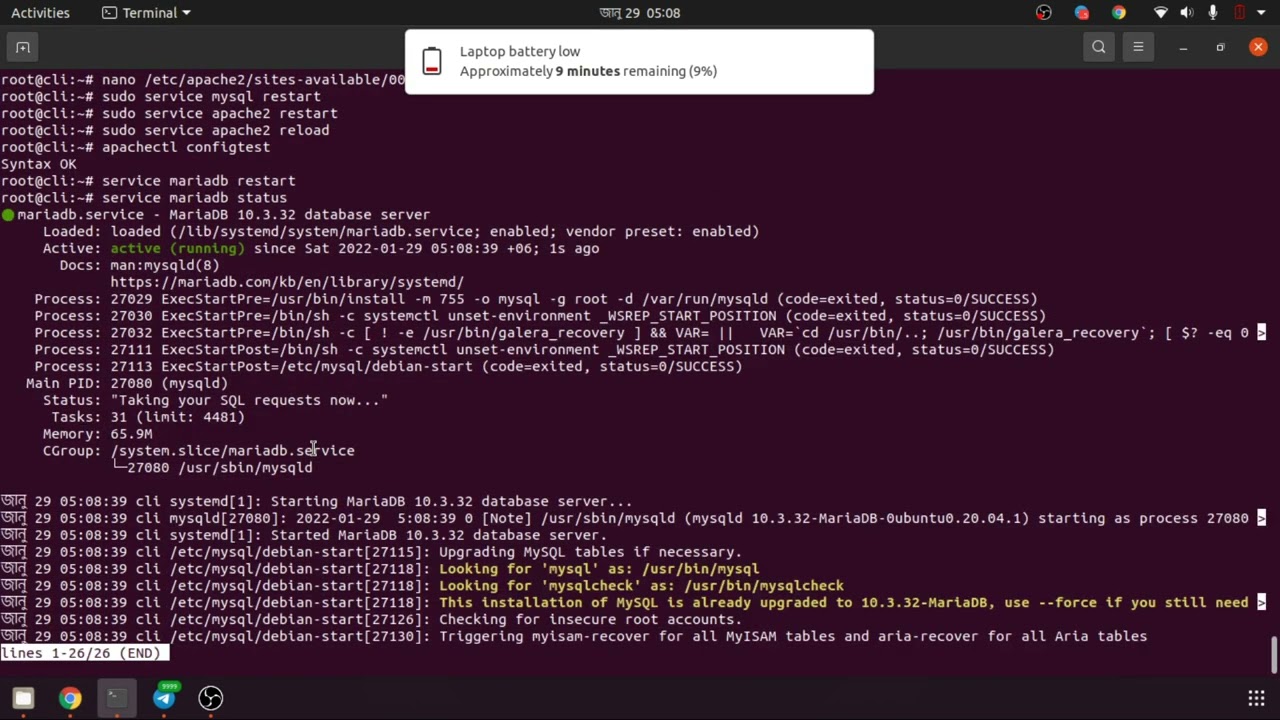This screenshot has height=720, width=1280.
Task: Open the Activities overview
Action: [x=40, y=13]
